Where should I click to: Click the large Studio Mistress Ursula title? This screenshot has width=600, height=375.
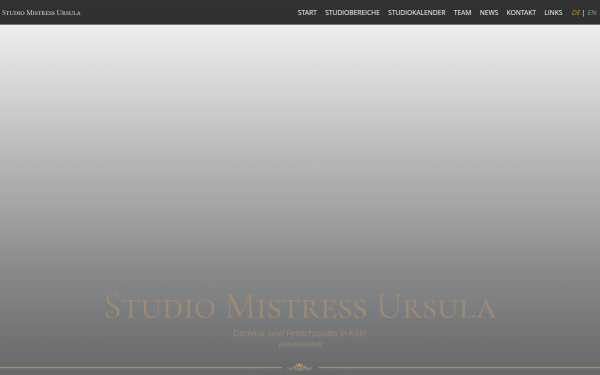coord(300,306)
